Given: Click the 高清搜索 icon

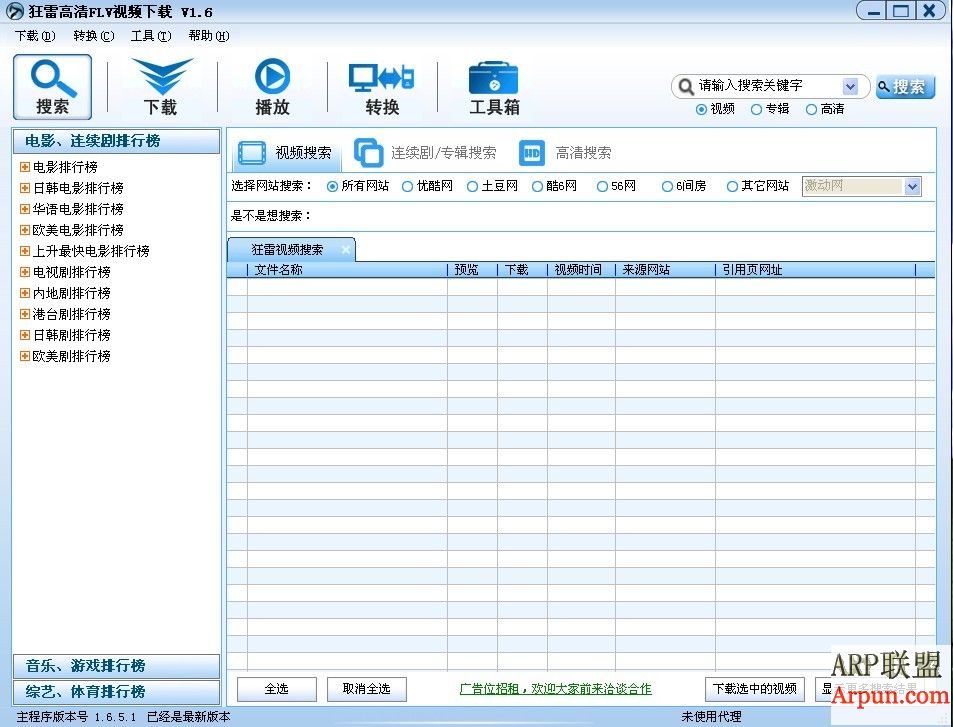Looking at the screenshot, I should [532, 152].
